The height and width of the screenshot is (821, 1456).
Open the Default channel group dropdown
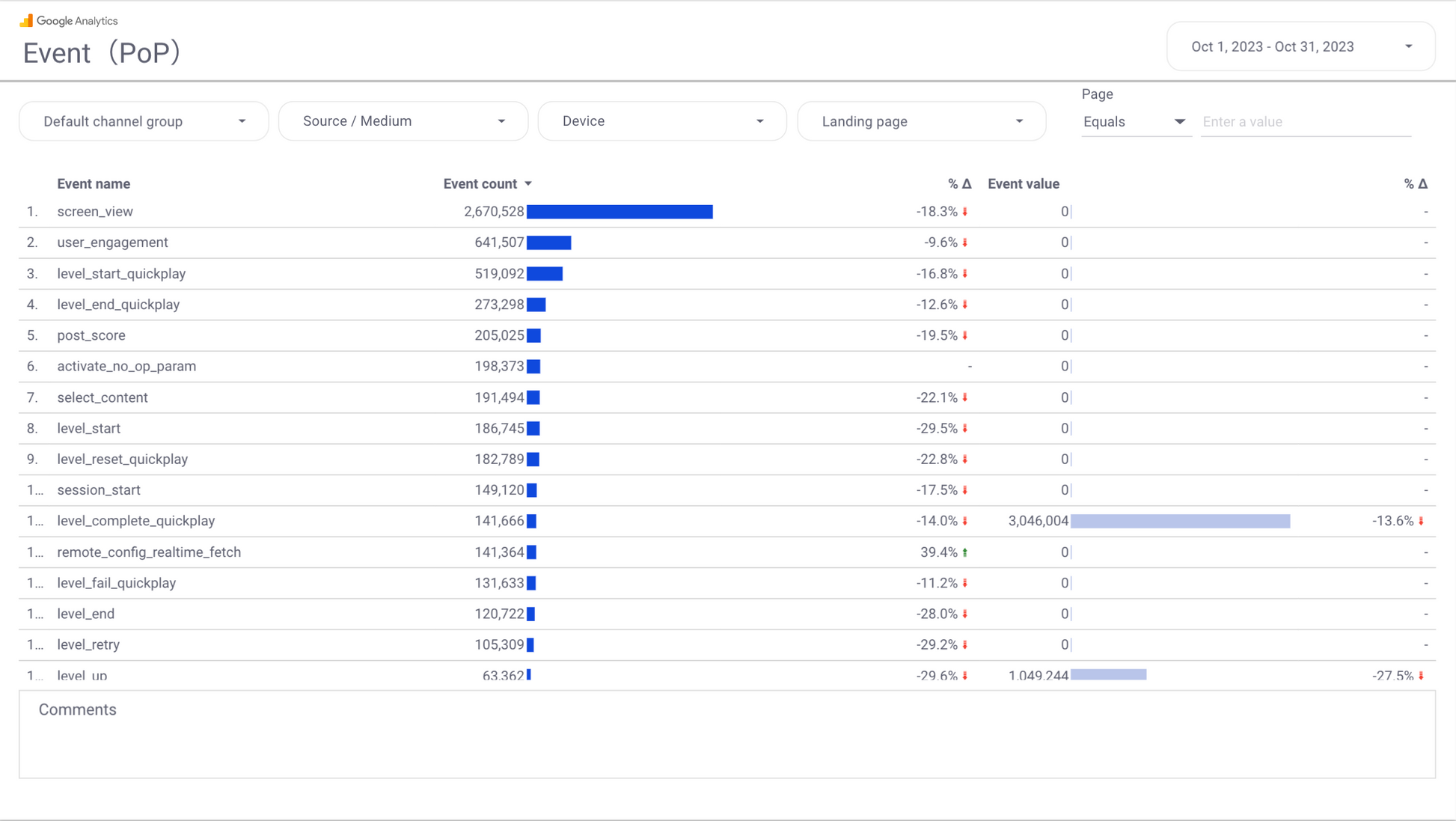click(144, 121)
